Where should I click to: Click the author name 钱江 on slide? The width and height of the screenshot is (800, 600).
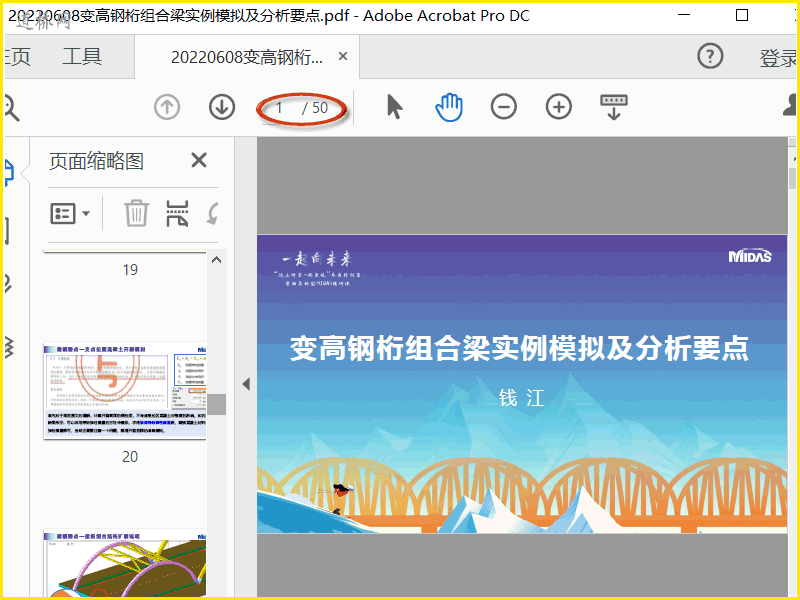[522, 398]
